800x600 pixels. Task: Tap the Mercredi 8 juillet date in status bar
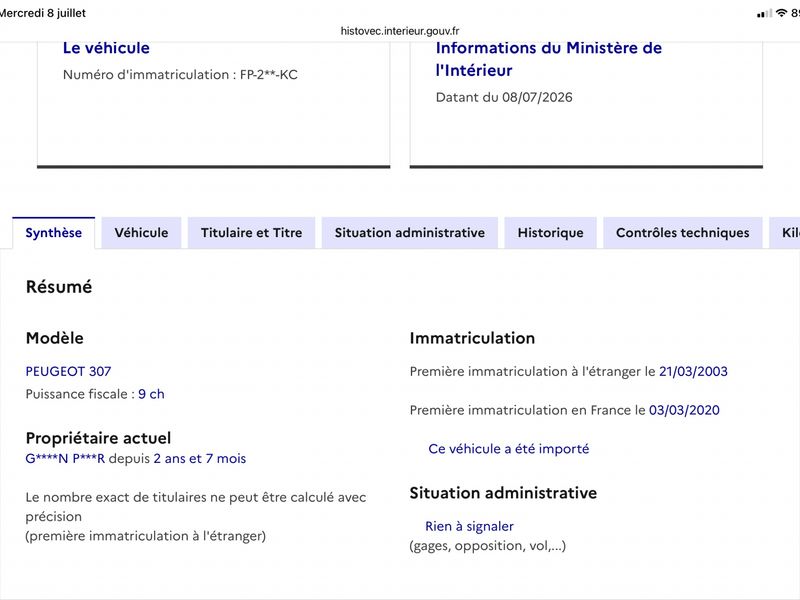[x=43, y=13]
